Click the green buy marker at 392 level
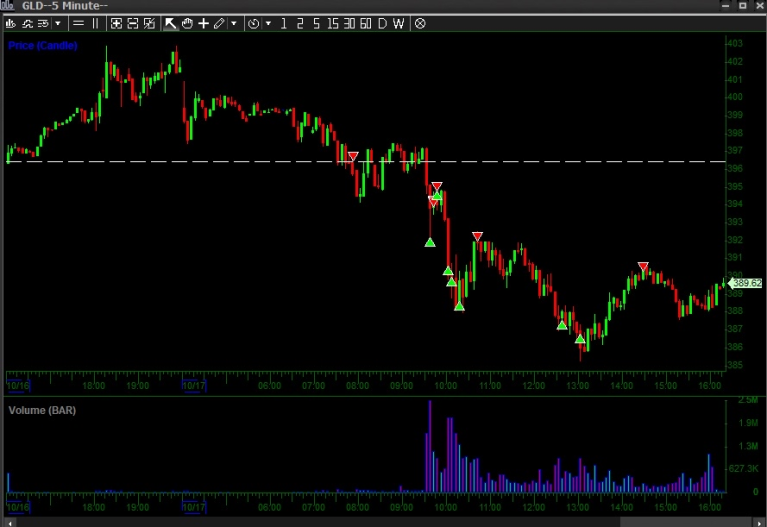The height and width of the screenshot is (527, 767). (430, 242)
